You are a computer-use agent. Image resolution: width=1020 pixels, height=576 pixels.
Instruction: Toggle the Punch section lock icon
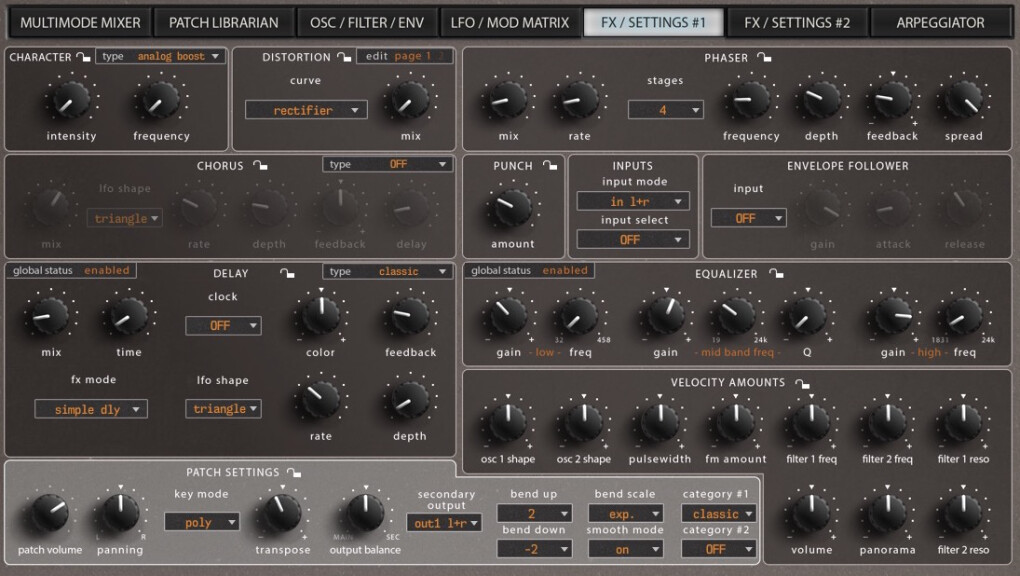[550, 165]
